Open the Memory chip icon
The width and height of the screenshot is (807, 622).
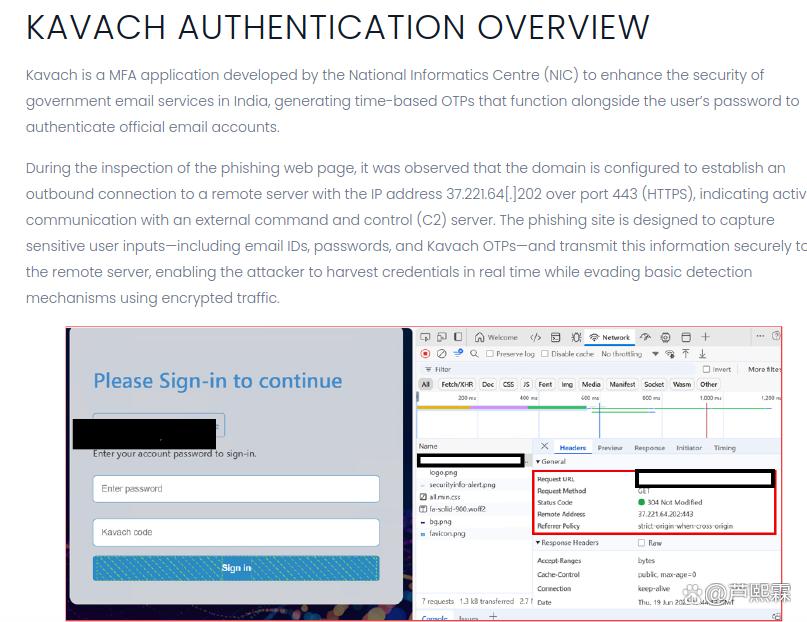point(665,337)
